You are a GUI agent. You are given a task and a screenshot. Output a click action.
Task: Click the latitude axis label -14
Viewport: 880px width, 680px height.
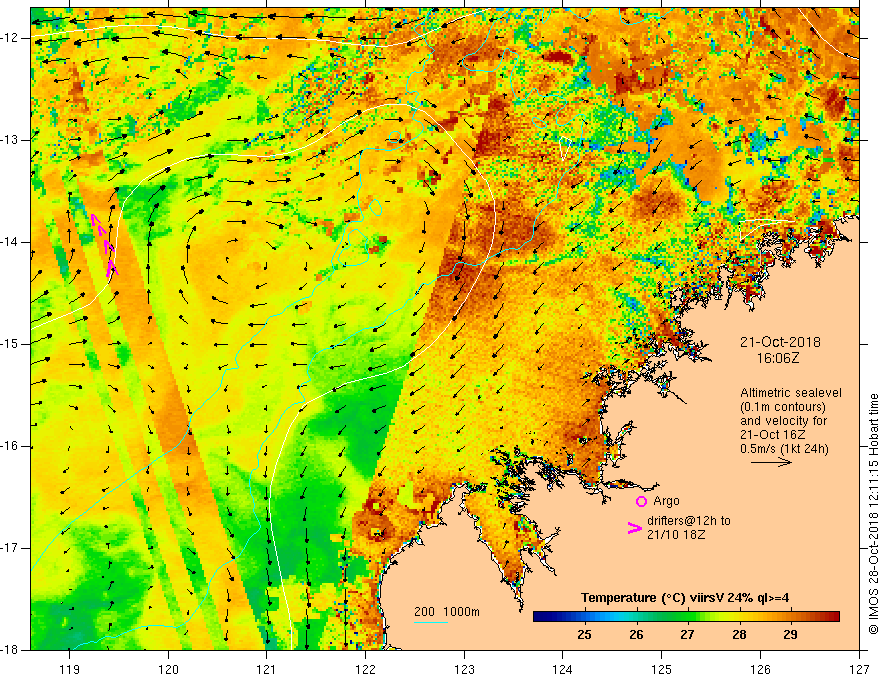(x=10, y=242)
